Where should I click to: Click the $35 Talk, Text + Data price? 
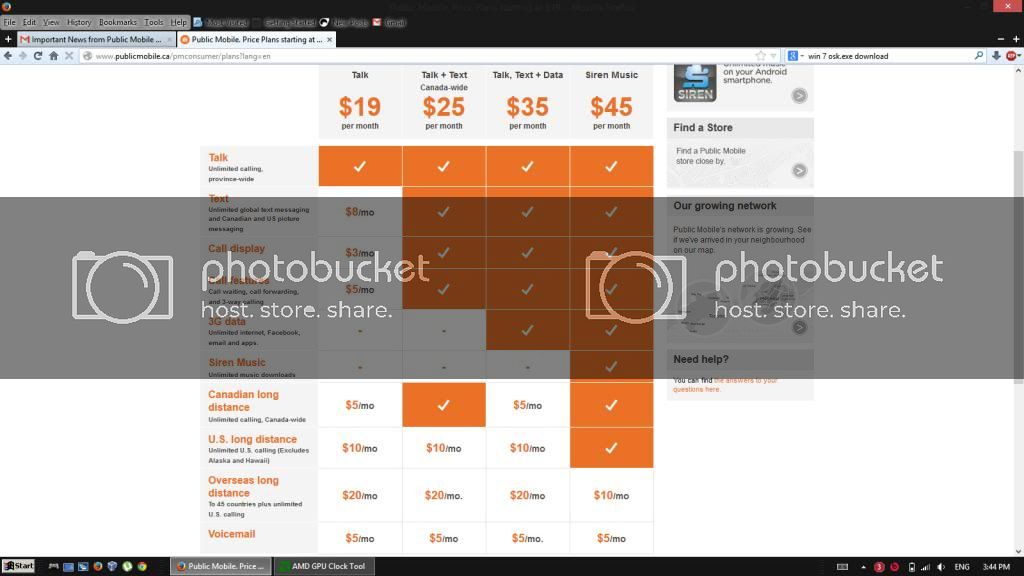[528, 107]
